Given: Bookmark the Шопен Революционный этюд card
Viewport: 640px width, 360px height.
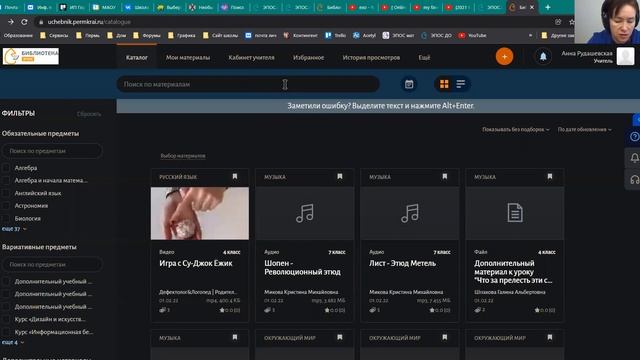Looking at the screenshot, I should [340, 176].
